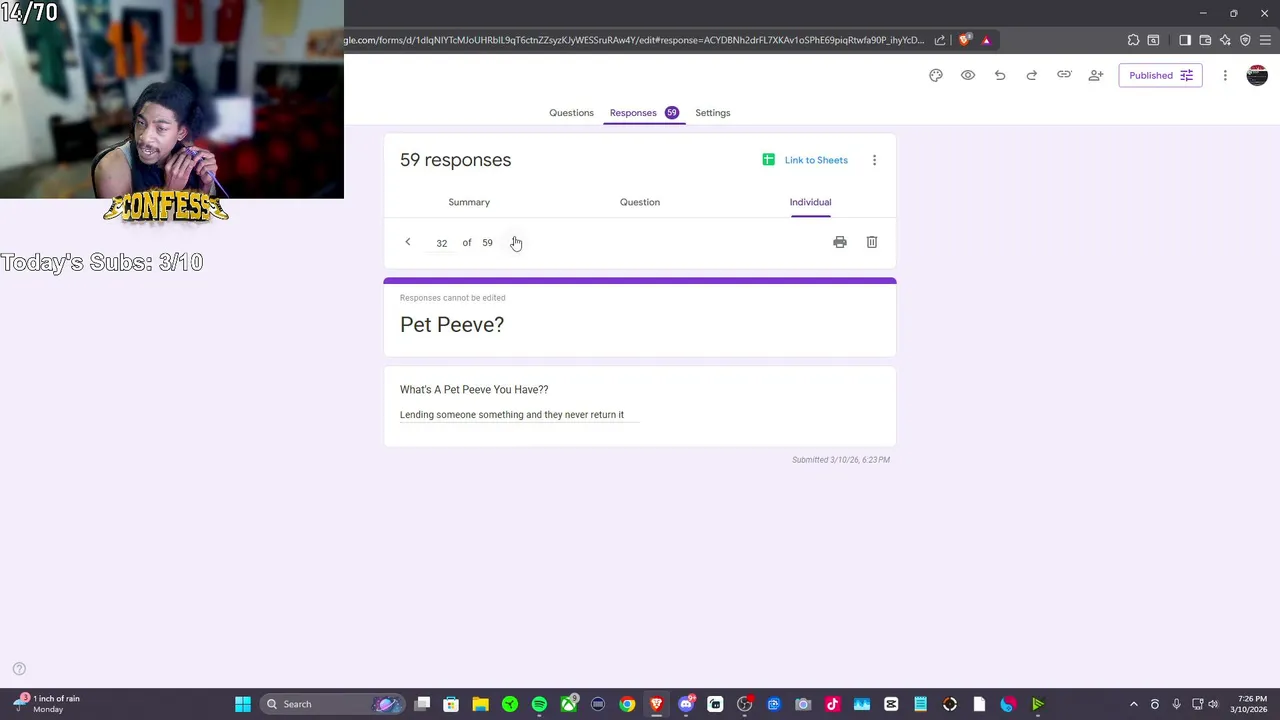Open Google Chrome from the taskbar

pyautogui.click(x=627, y=704)
